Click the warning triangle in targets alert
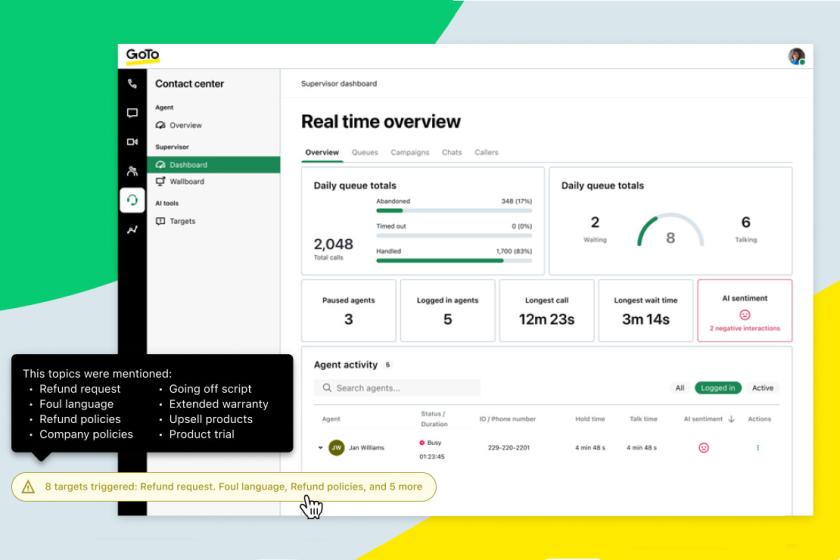This screenshot has width=840, height=560. point(28,487)
